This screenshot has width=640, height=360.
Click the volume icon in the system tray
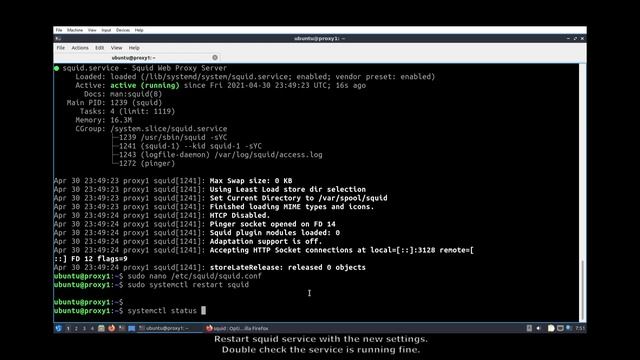point(538,328)
